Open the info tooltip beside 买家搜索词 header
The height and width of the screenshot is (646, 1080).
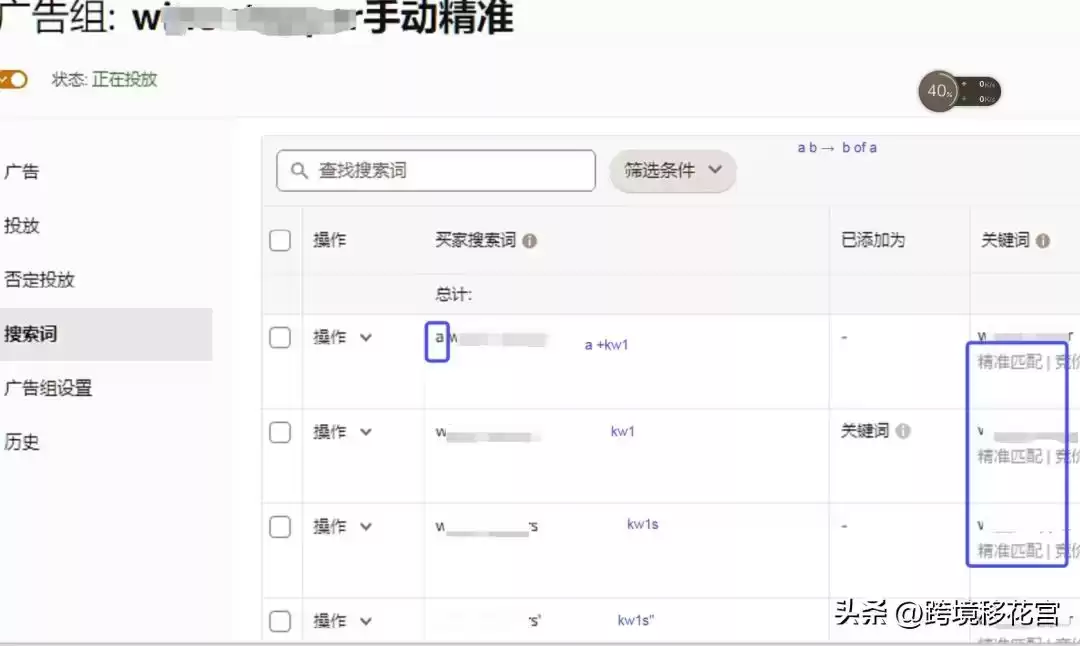tap(532, 240)
